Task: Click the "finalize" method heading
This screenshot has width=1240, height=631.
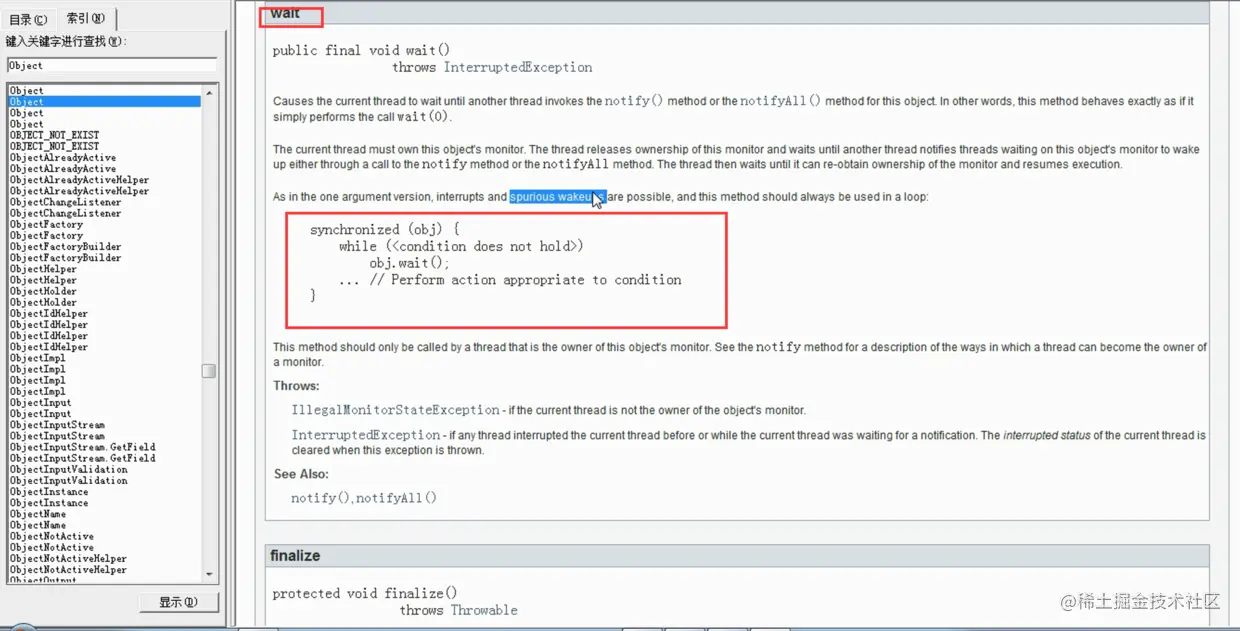Action: pyautogui.click(x=295, y=555)
